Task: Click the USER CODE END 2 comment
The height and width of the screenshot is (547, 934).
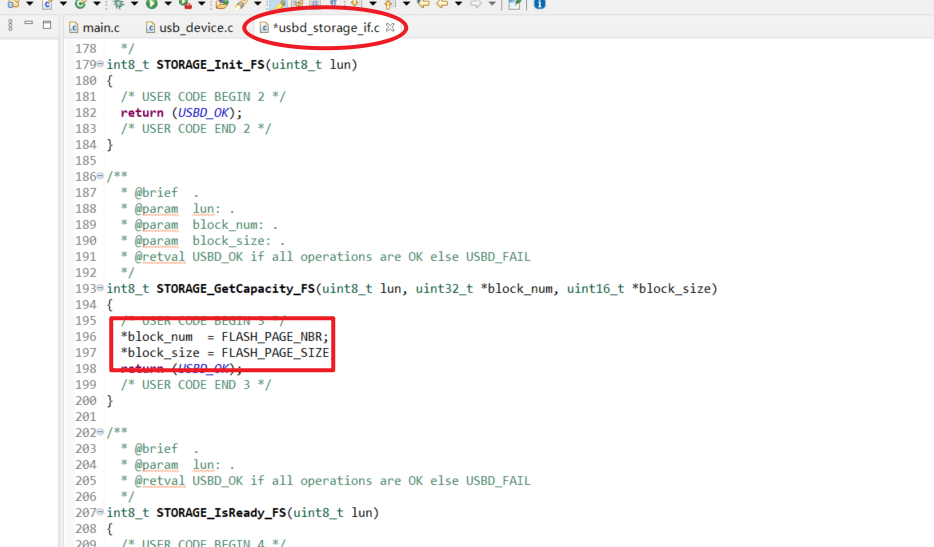Action: [196, 129]
